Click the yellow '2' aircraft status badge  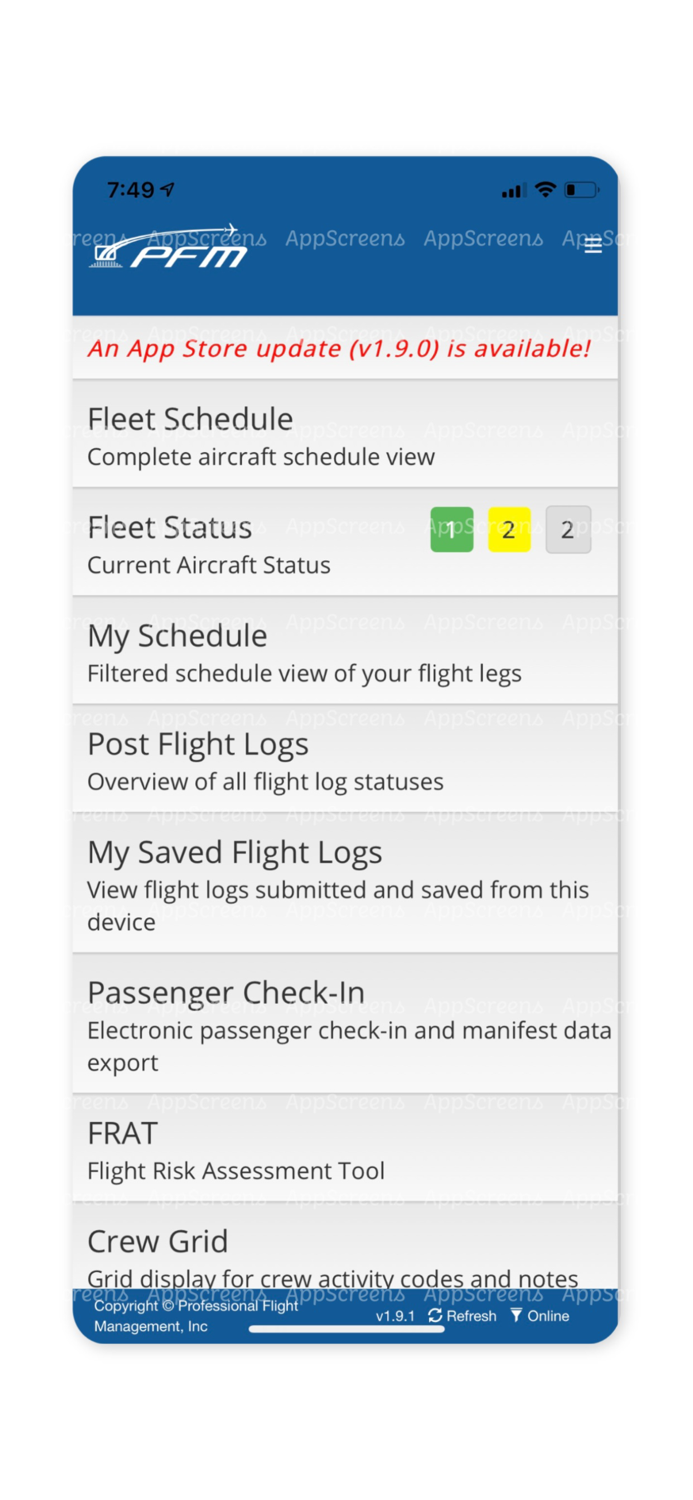(x=510, y=530)
